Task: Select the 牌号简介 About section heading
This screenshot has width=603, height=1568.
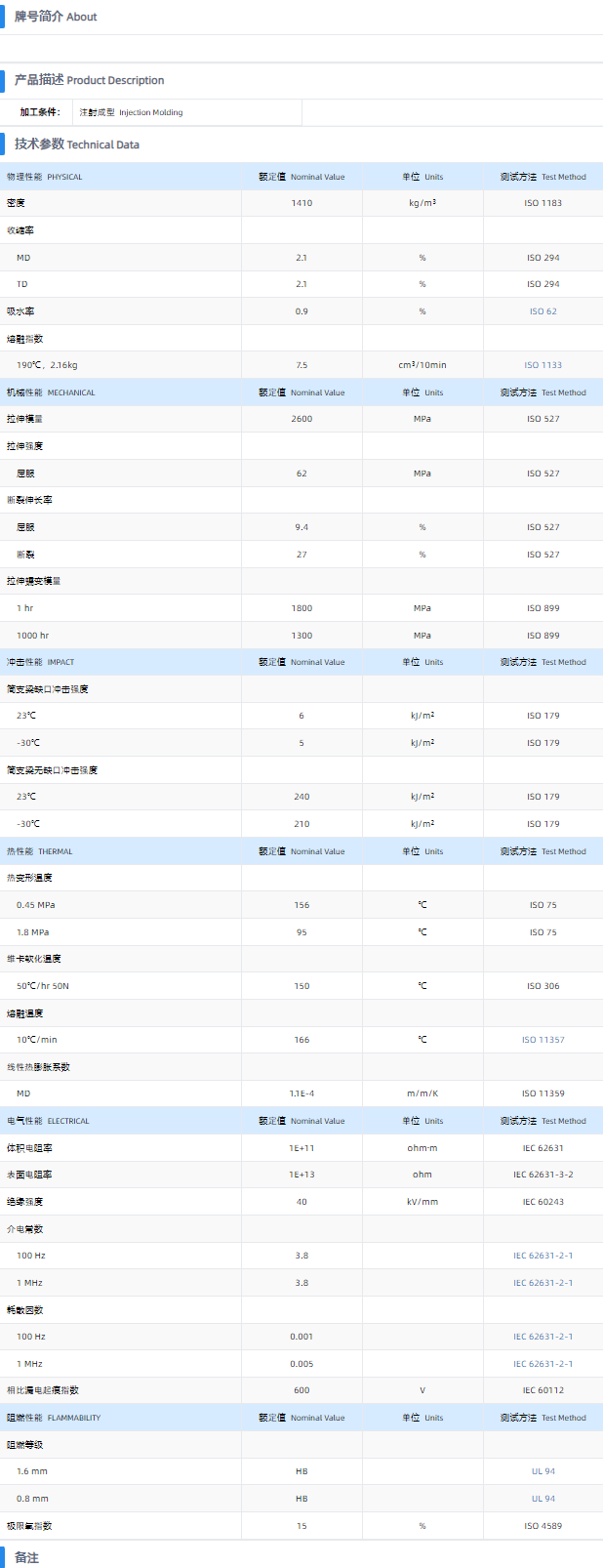Action: [56, 17]
